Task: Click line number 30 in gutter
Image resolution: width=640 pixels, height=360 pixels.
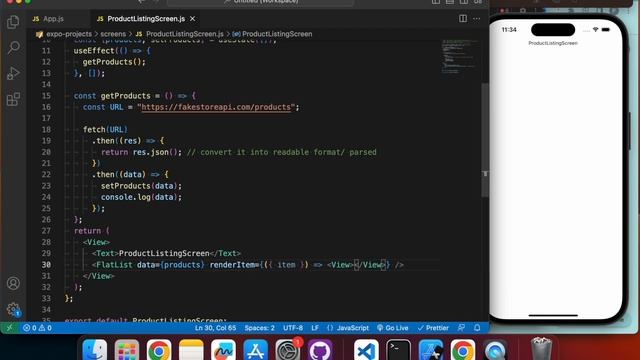Action: pyautogui.click(x=46, y=264)
